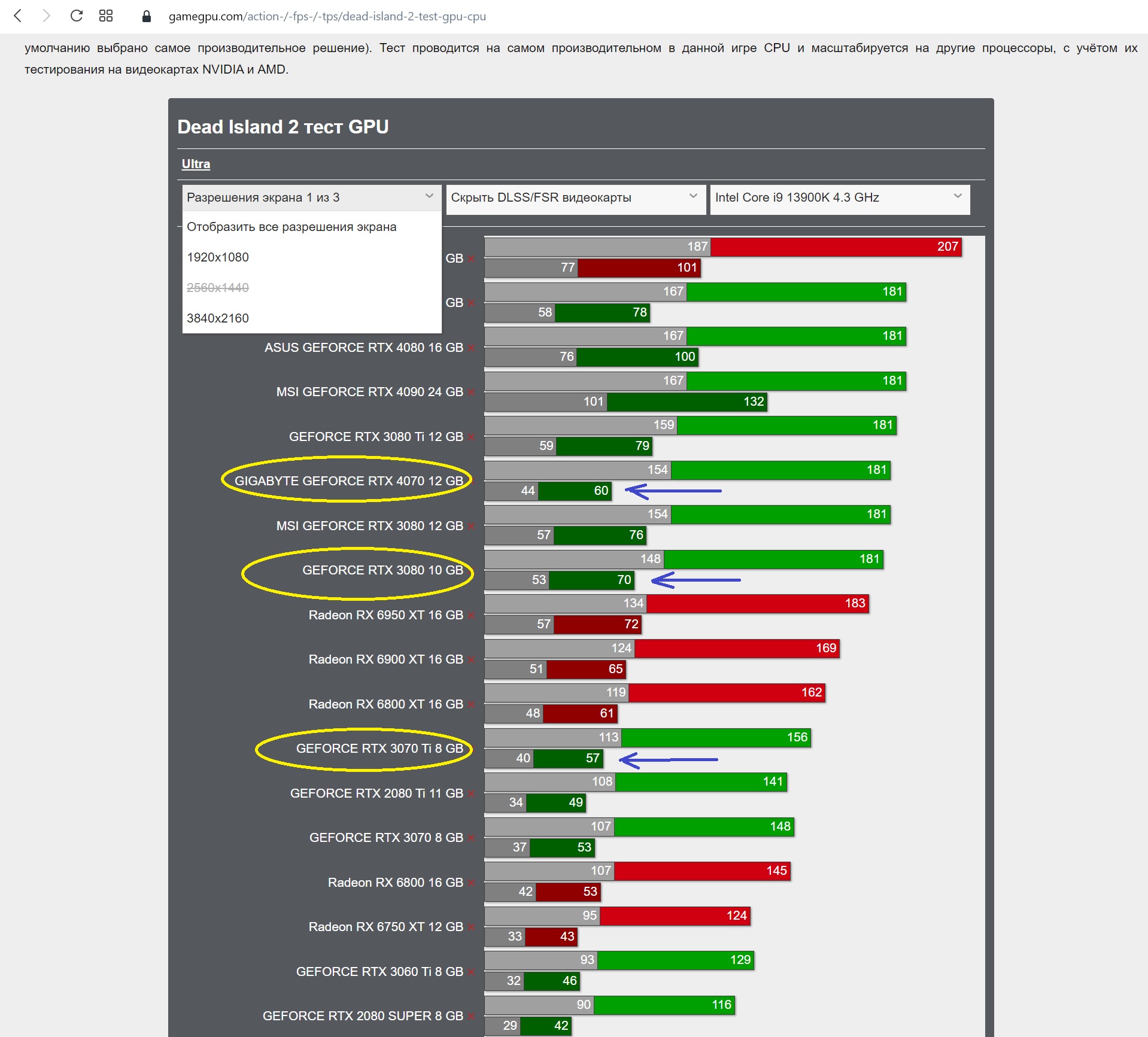Screen dimensions: 1148x1037
Task: Click the red bar showing 183 fps
Action: (758, 604)
